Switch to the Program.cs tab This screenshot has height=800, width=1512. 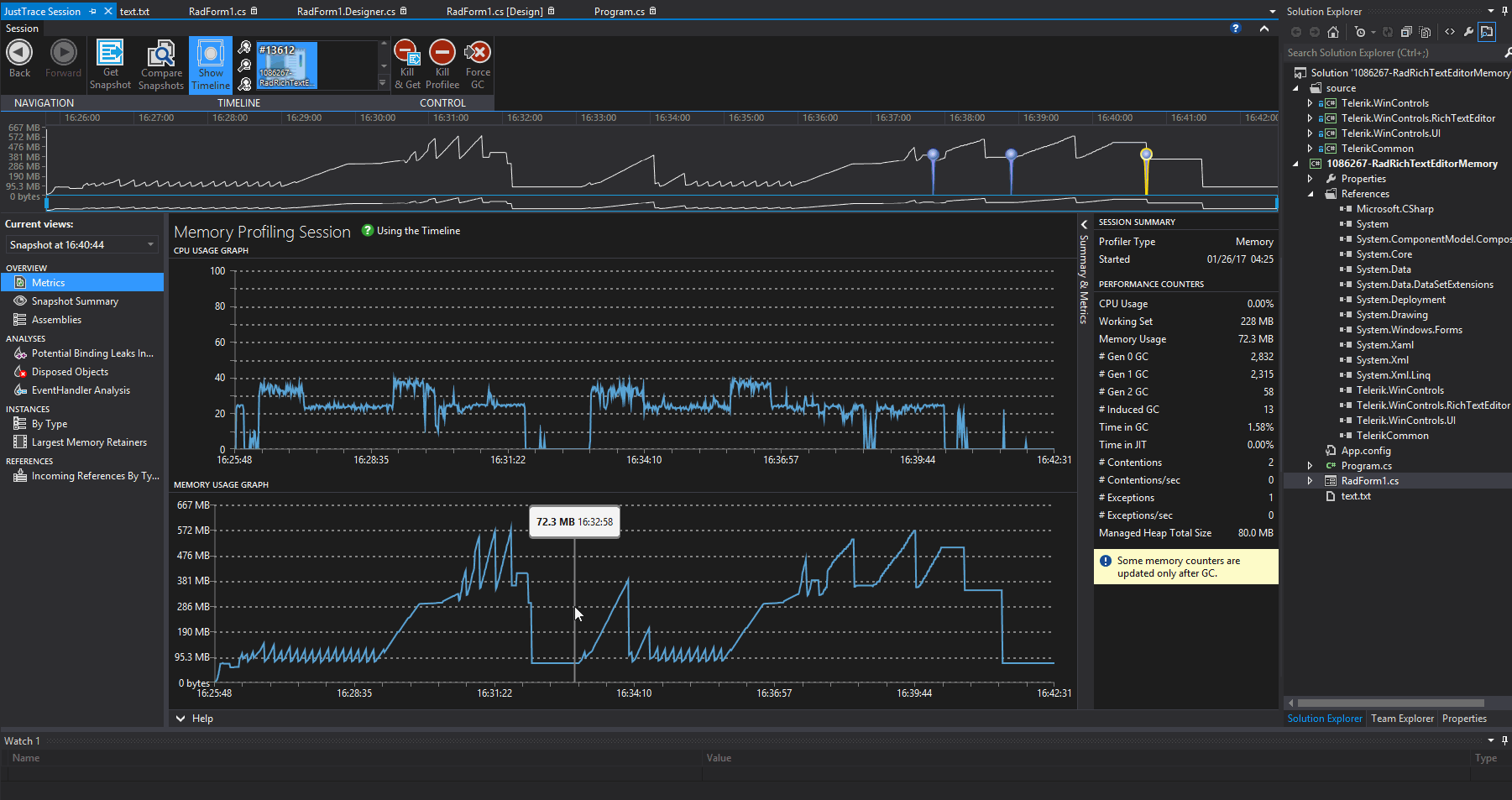point(619,11)
